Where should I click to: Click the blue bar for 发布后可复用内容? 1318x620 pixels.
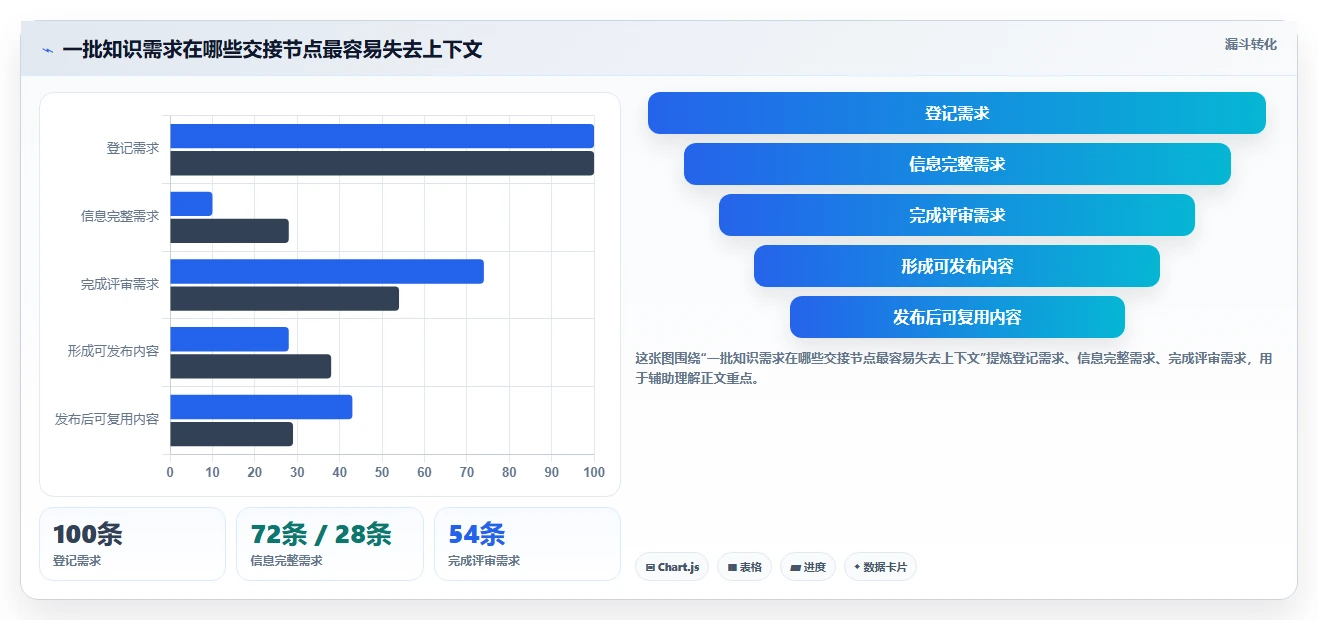pos(261,407)
